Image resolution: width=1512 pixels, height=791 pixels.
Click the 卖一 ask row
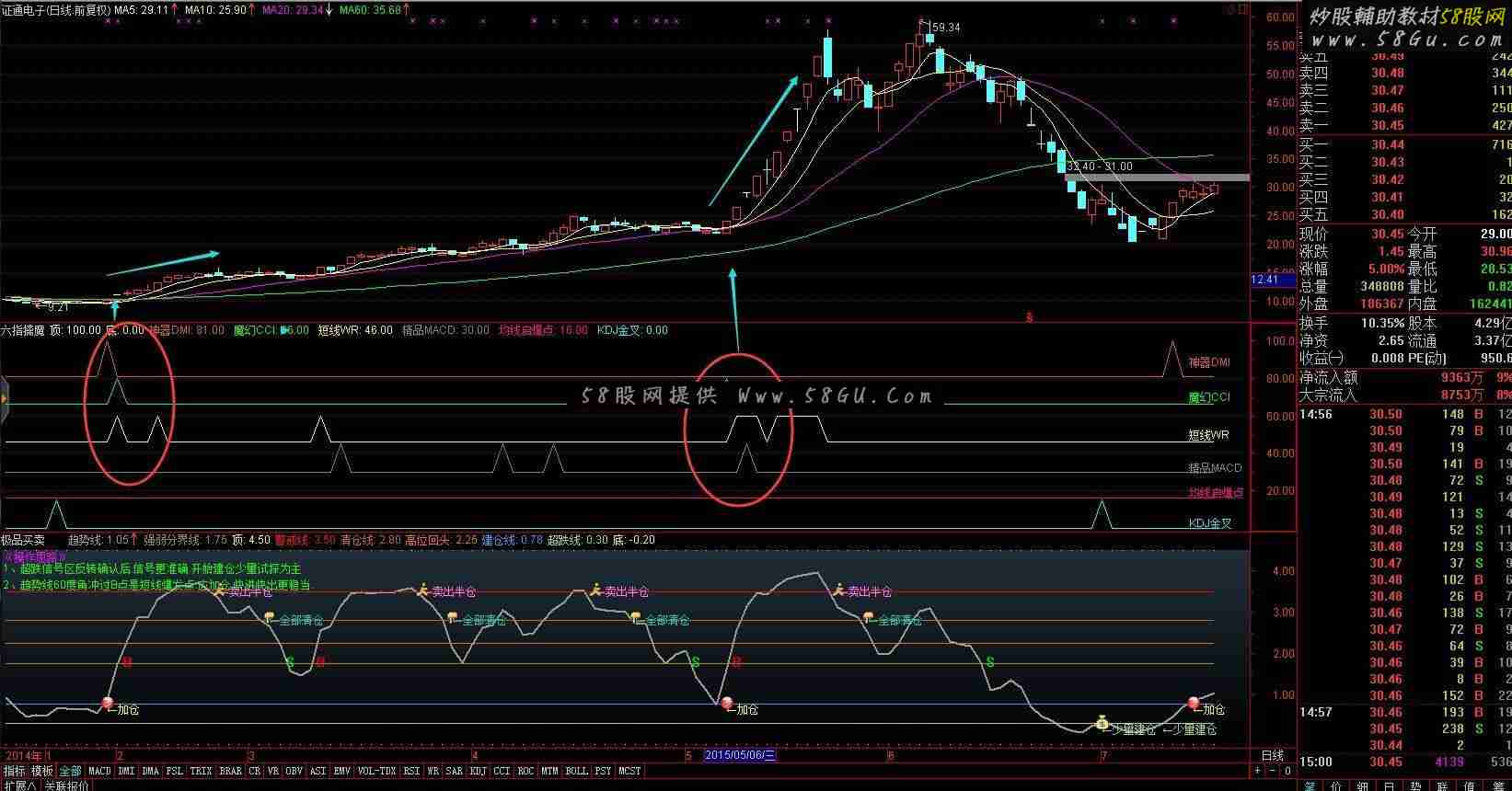coord(1404,125)
